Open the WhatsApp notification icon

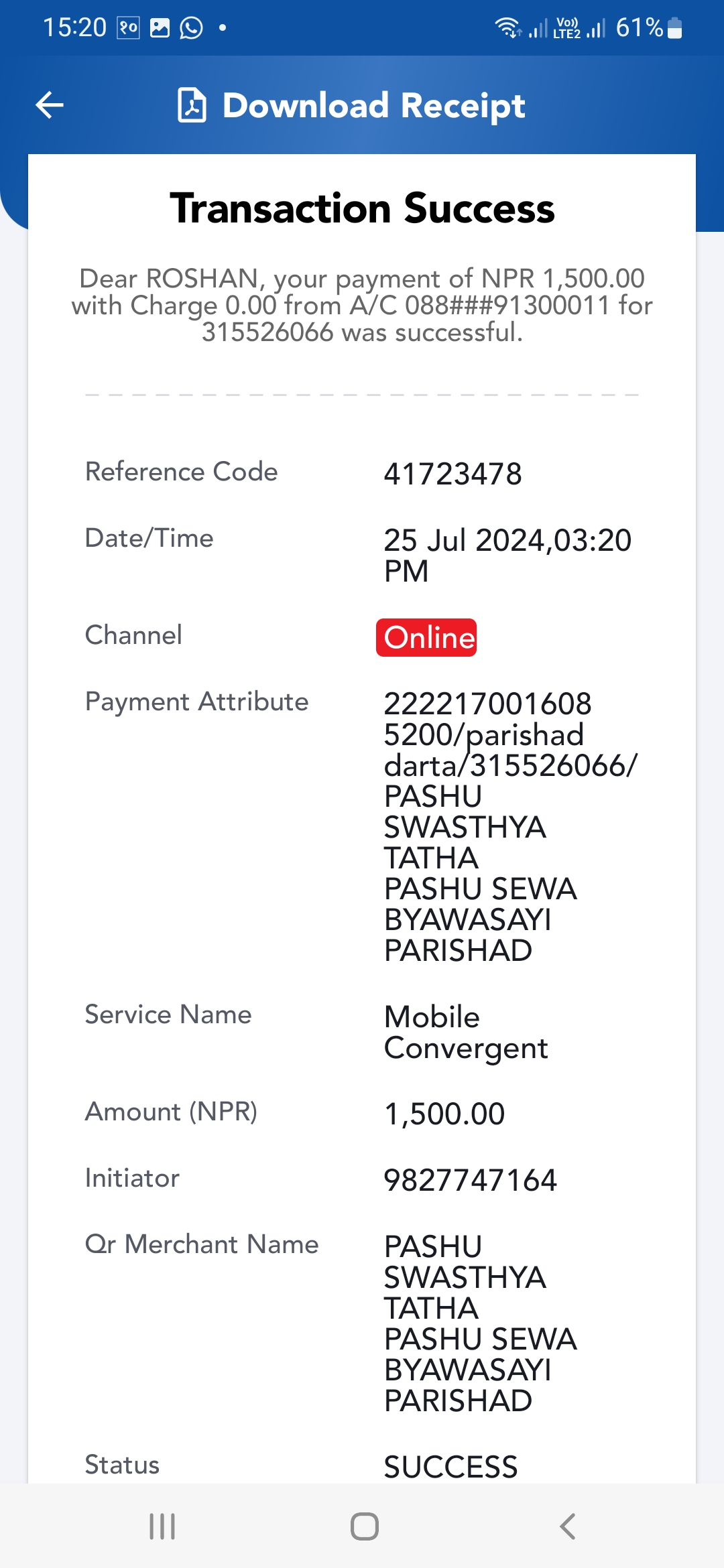pos(192,28)
